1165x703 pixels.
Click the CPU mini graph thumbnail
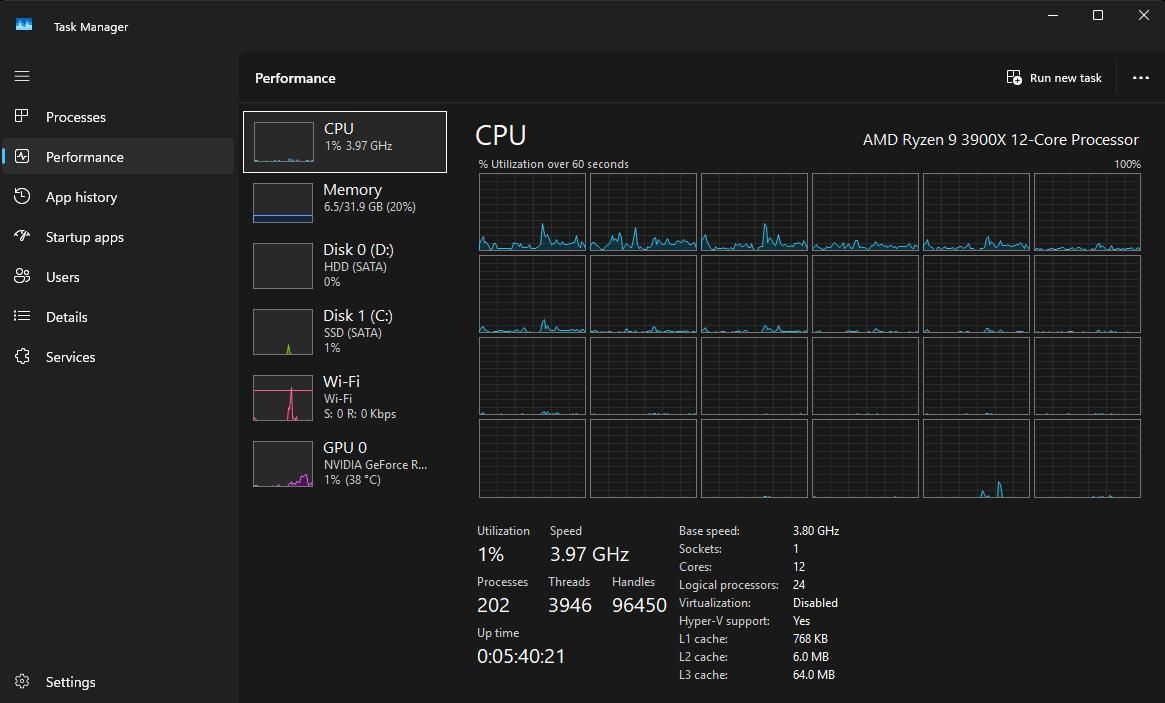[x=283, y=142]
